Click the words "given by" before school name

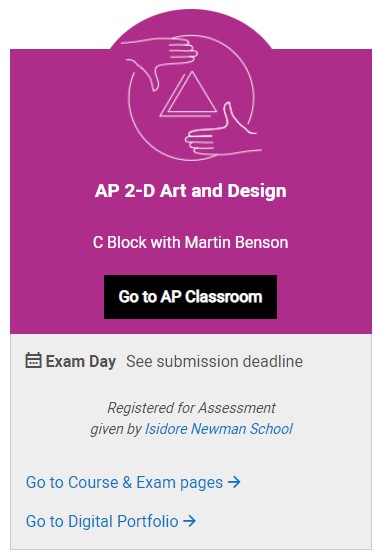116,429
